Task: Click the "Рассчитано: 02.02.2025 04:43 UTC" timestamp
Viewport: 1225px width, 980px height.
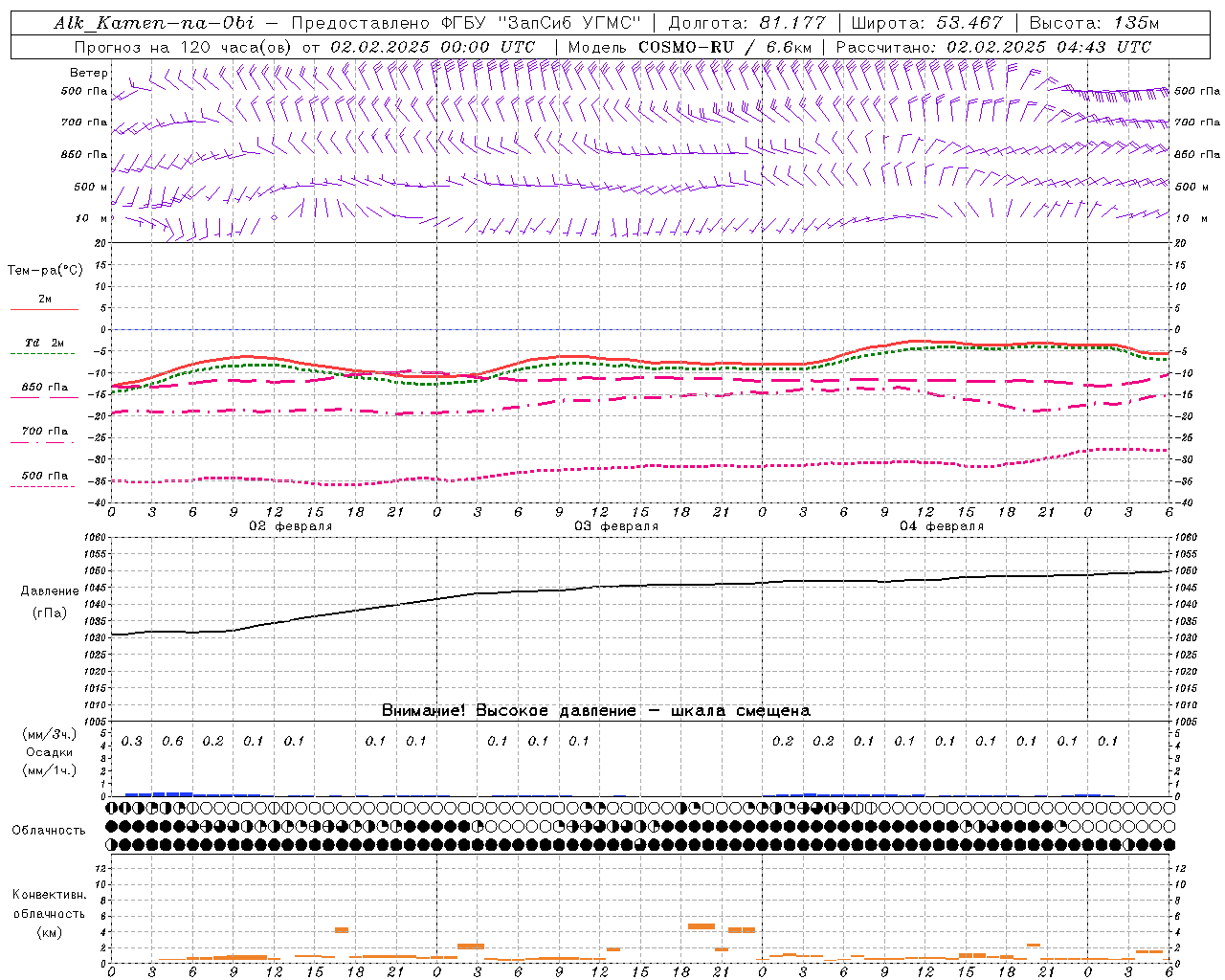Action: [x=993, y=47]
